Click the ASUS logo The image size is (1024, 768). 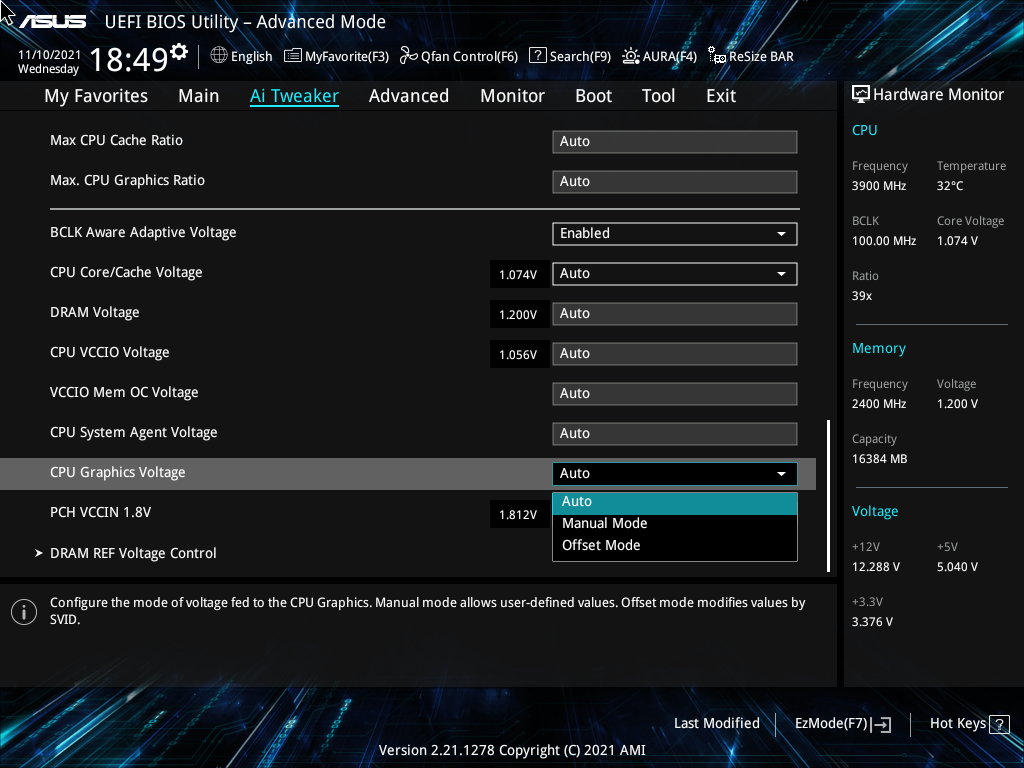(x=52, y=22)
